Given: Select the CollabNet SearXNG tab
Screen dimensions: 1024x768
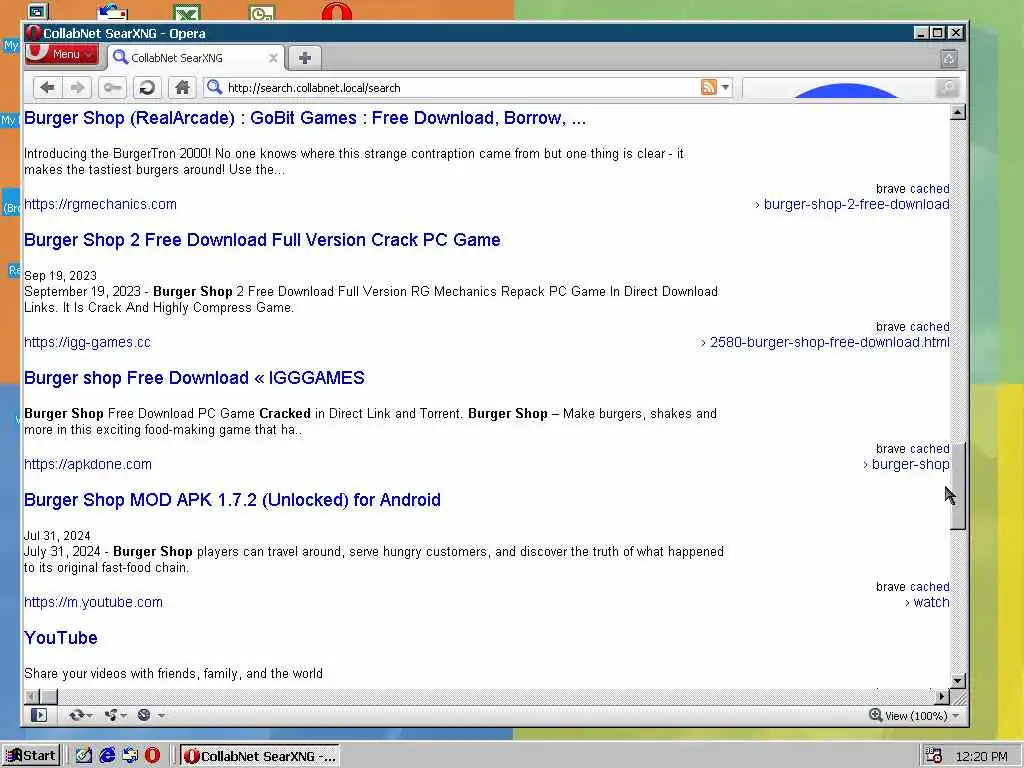Looking at the screenshot, I should (195, 57).
